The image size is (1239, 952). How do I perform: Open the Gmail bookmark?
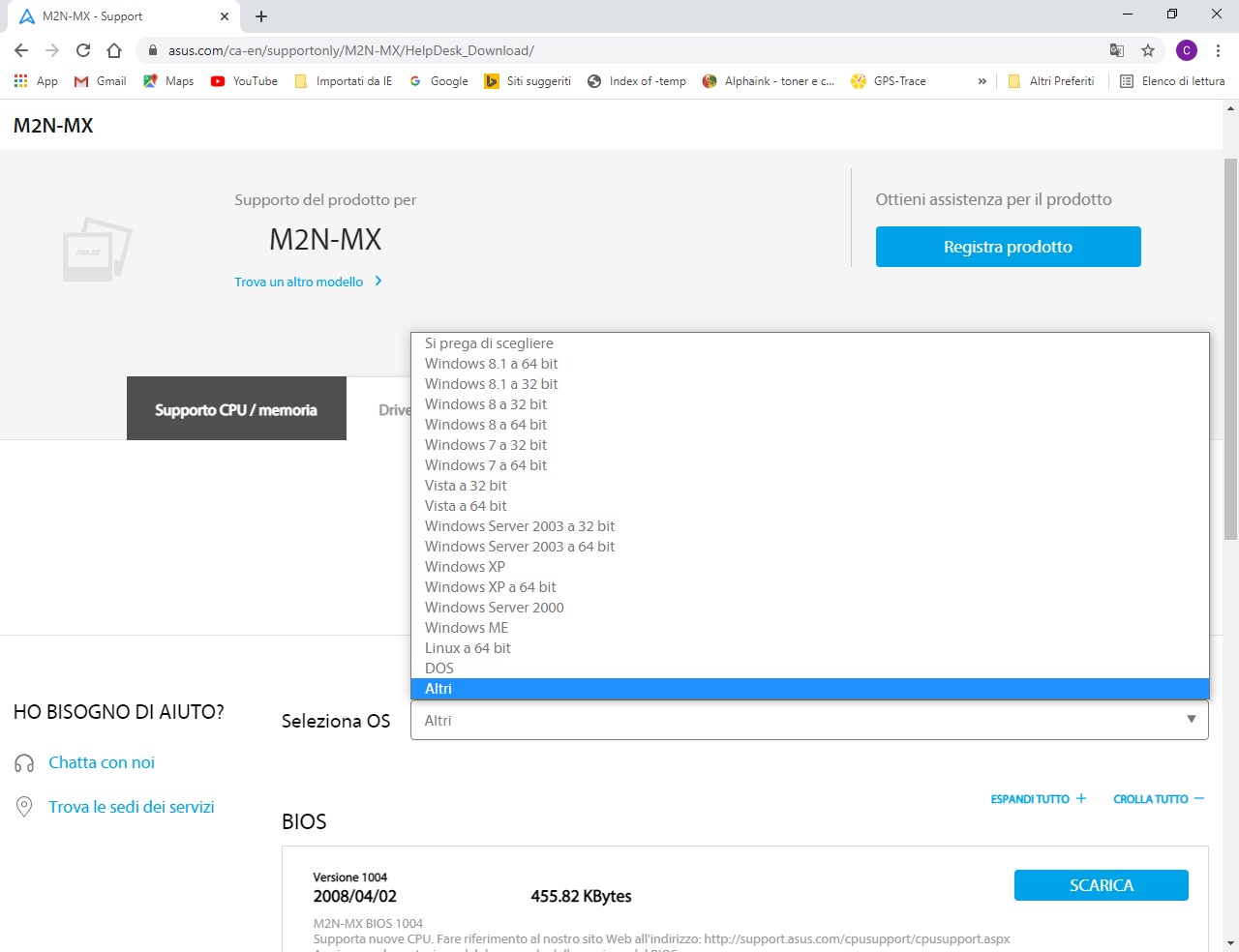pos(101,81)
